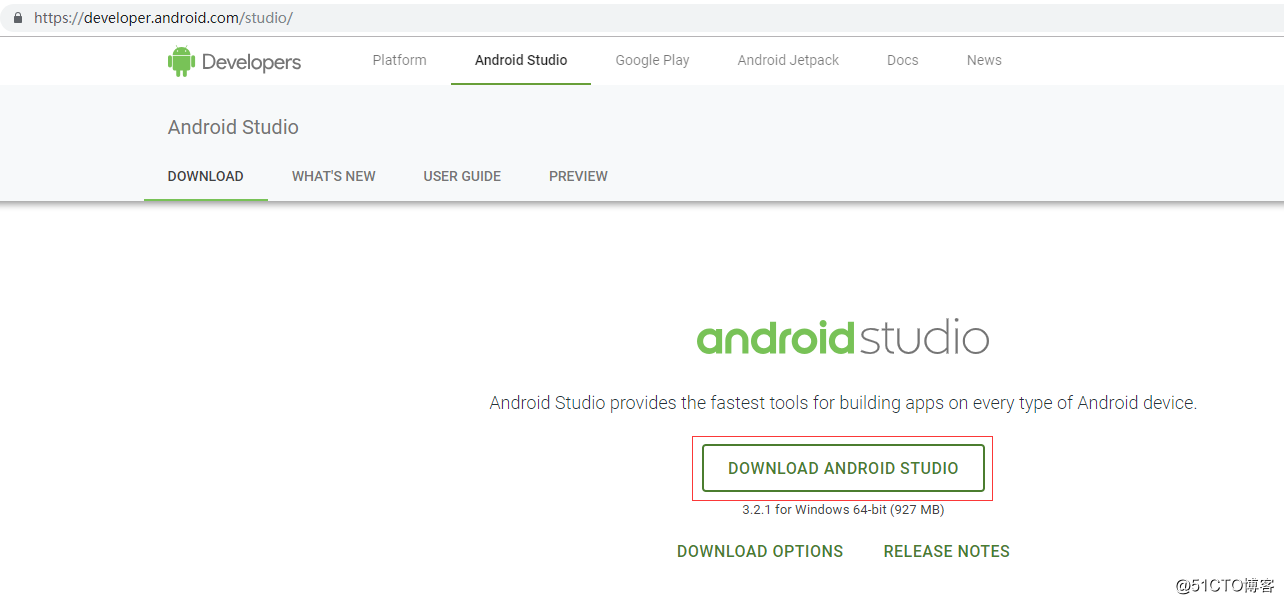Click the Android Developers robot logo
This screenshot has height=604, width=1284.
(181, 61)
